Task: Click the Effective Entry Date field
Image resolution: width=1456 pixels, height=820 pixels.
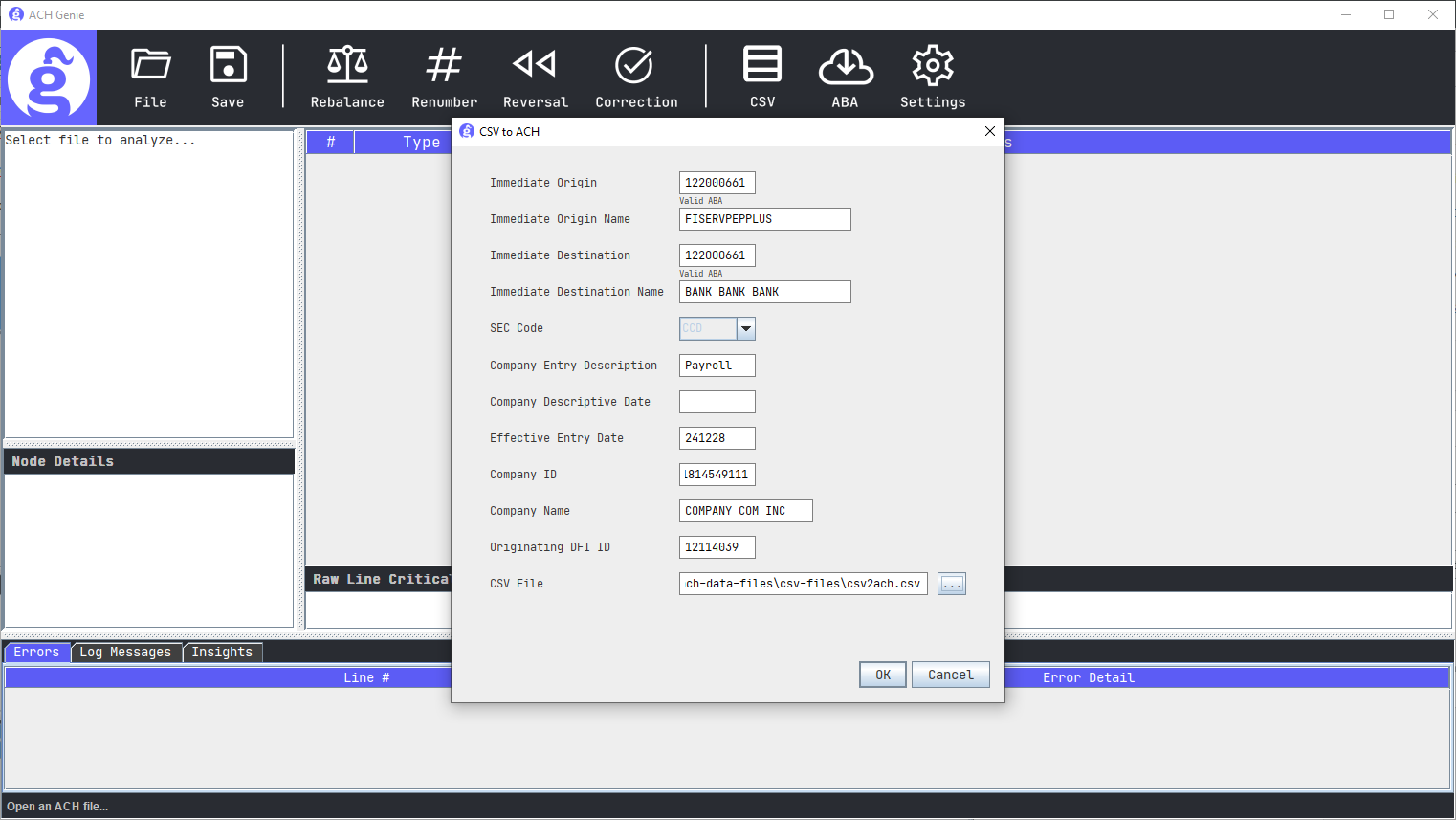Action: (717, 438)
